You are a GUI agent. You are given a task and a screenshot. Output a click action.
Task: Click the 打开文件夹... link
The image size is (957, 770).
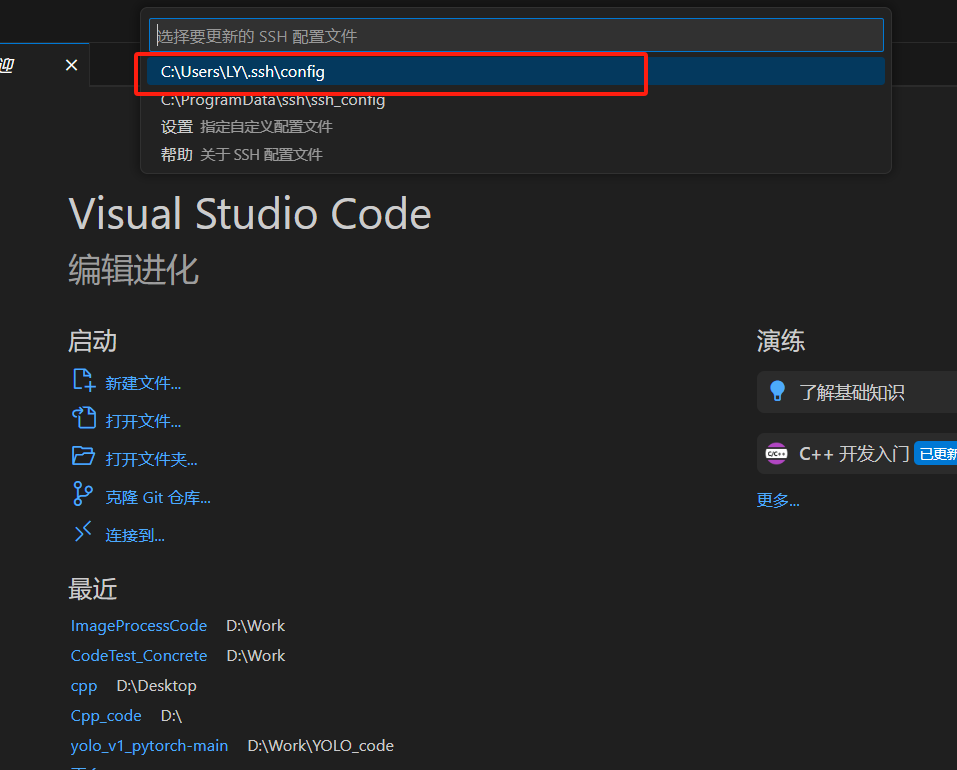(x=151, y=459)
